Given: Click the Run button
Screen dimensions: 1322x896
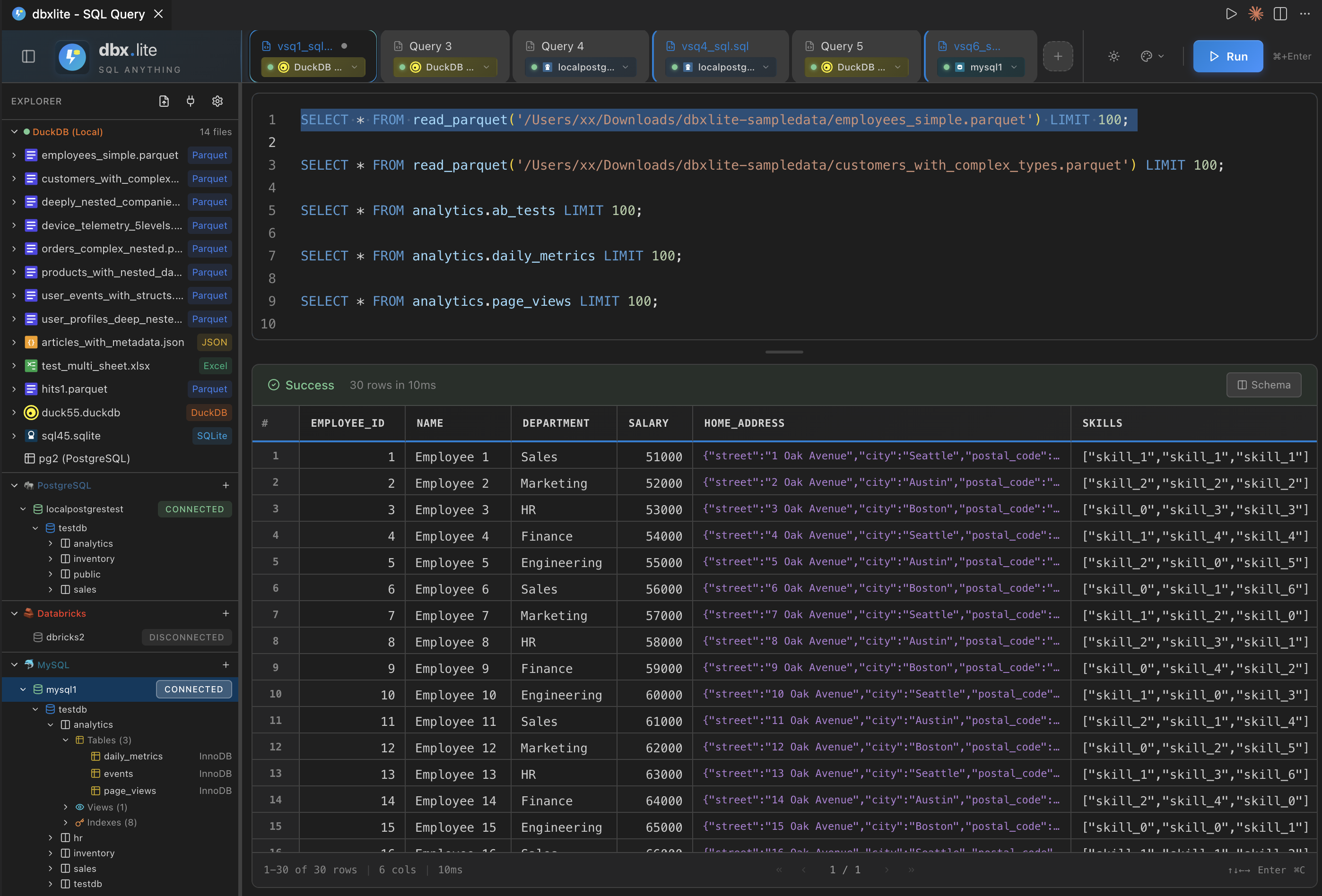Looking at the screenshot, I should 1227,56.
